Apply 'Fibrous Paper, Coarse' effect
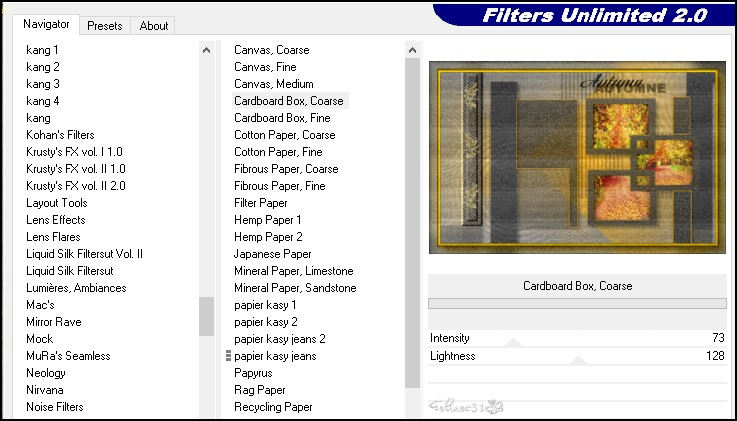 pyautogui.click(x=286, y=169)
